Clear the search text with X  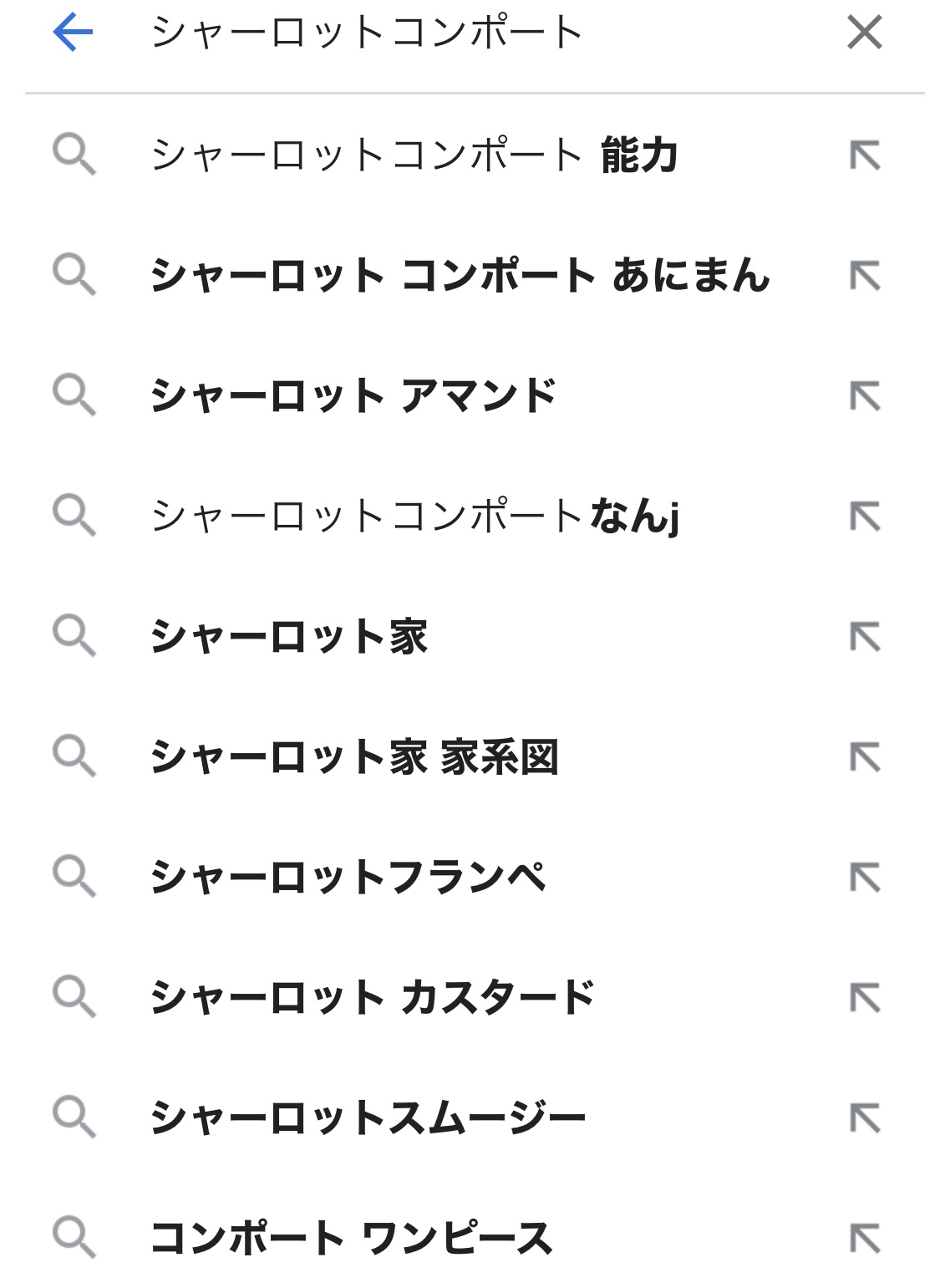click(864, 33)
